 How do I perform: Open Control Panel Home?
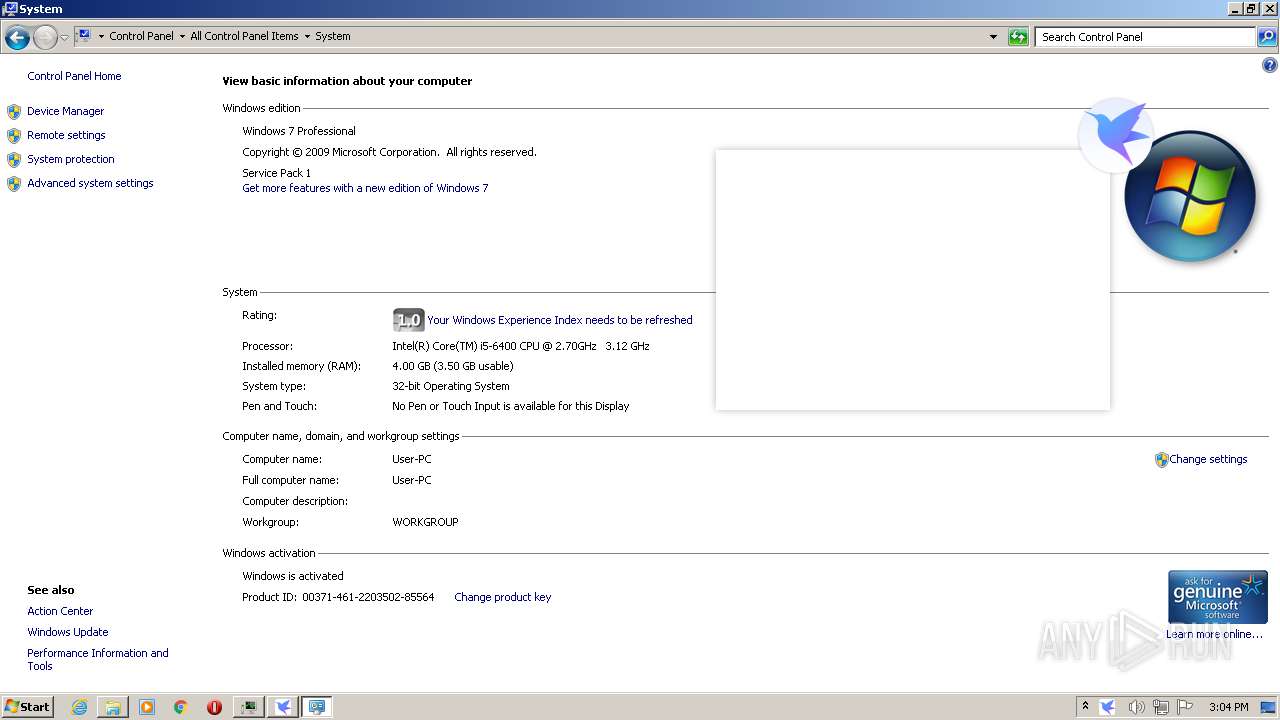tap(74, 76)
